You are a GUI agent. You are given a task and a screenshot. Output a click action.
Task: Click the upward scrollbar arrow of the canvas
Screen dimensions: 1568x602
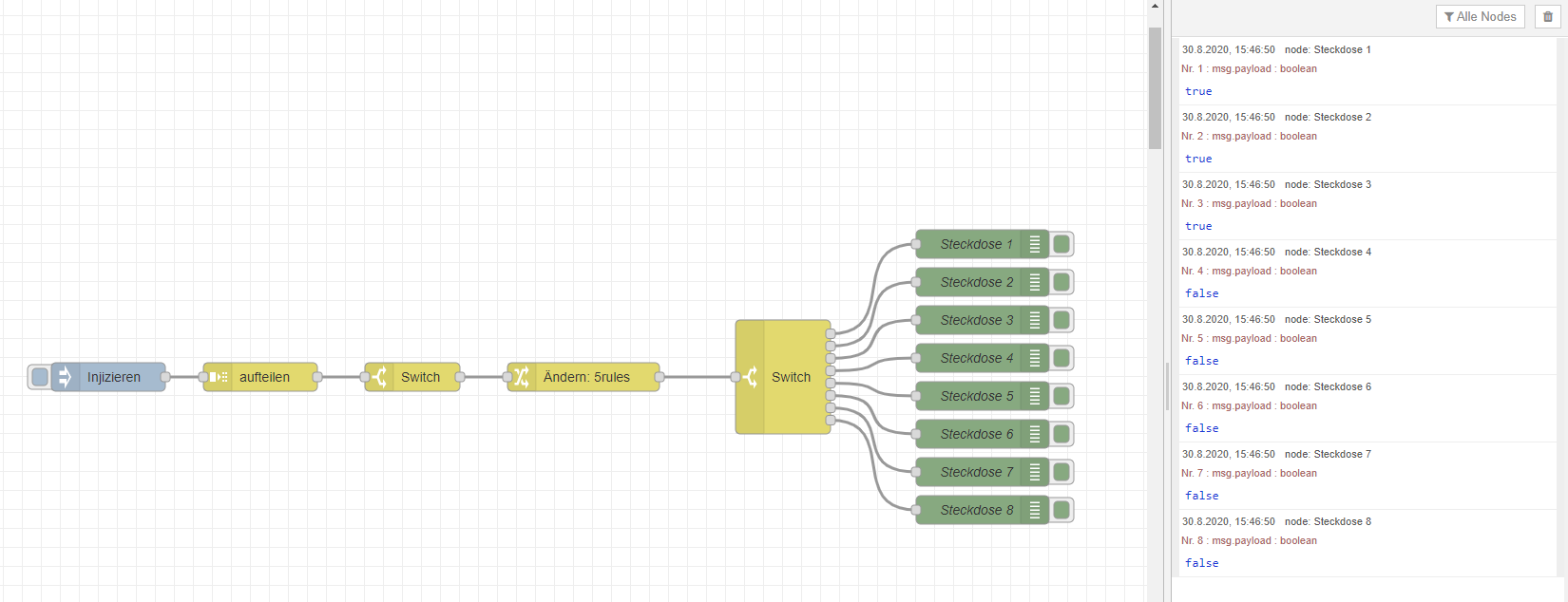point(1155,6)
